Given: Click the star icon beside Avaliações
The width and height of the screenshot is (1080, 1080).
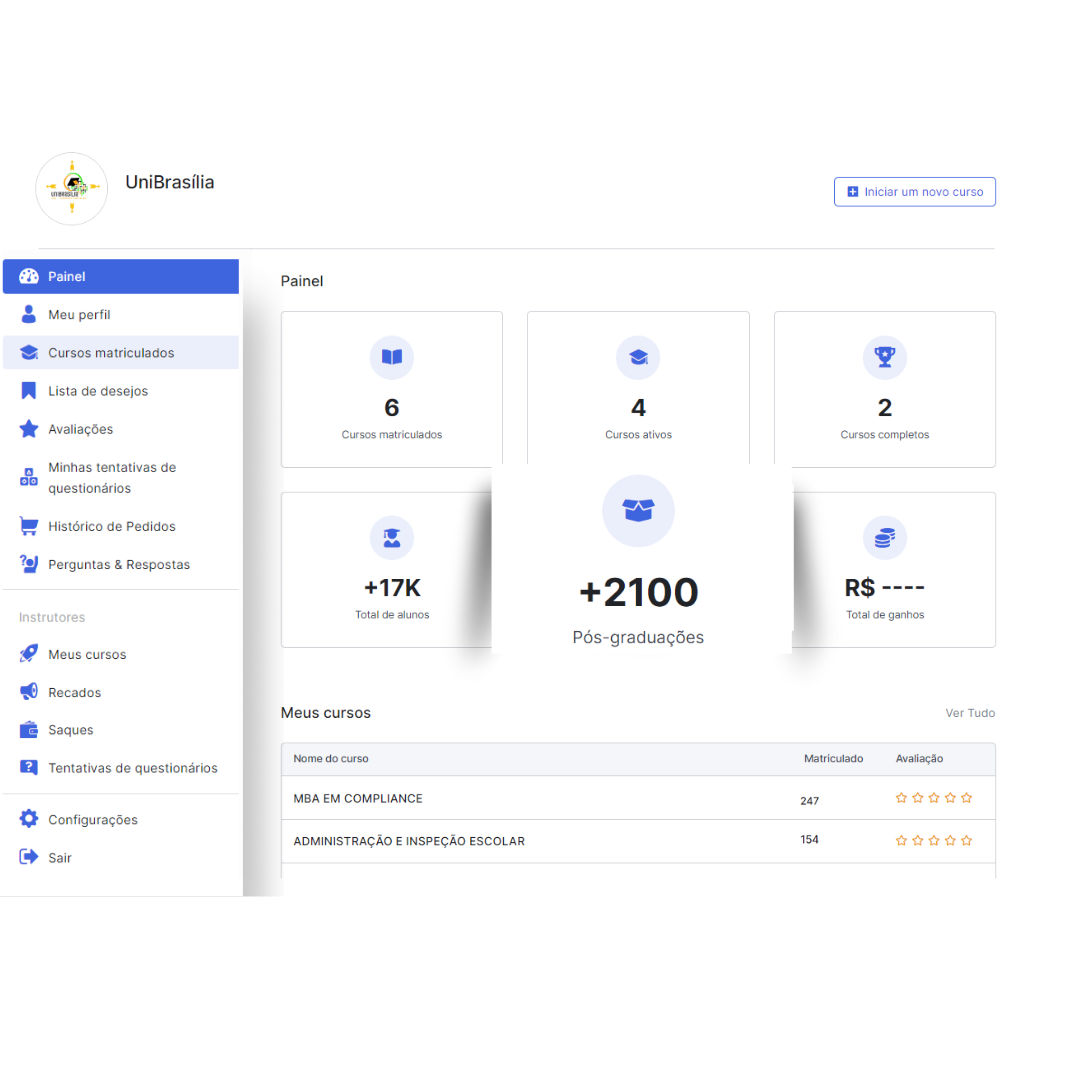Looking at the screenshot, I should pyautogui.click(x=29, y=429).
